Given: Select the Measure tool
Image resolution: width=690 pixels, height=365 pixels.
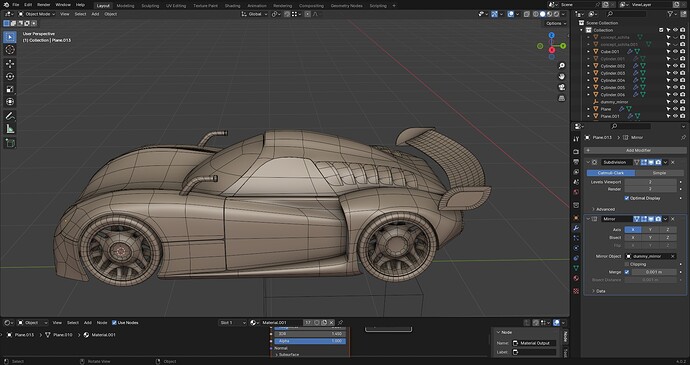Looking at the screenshot, I should (x=10, y=129).
